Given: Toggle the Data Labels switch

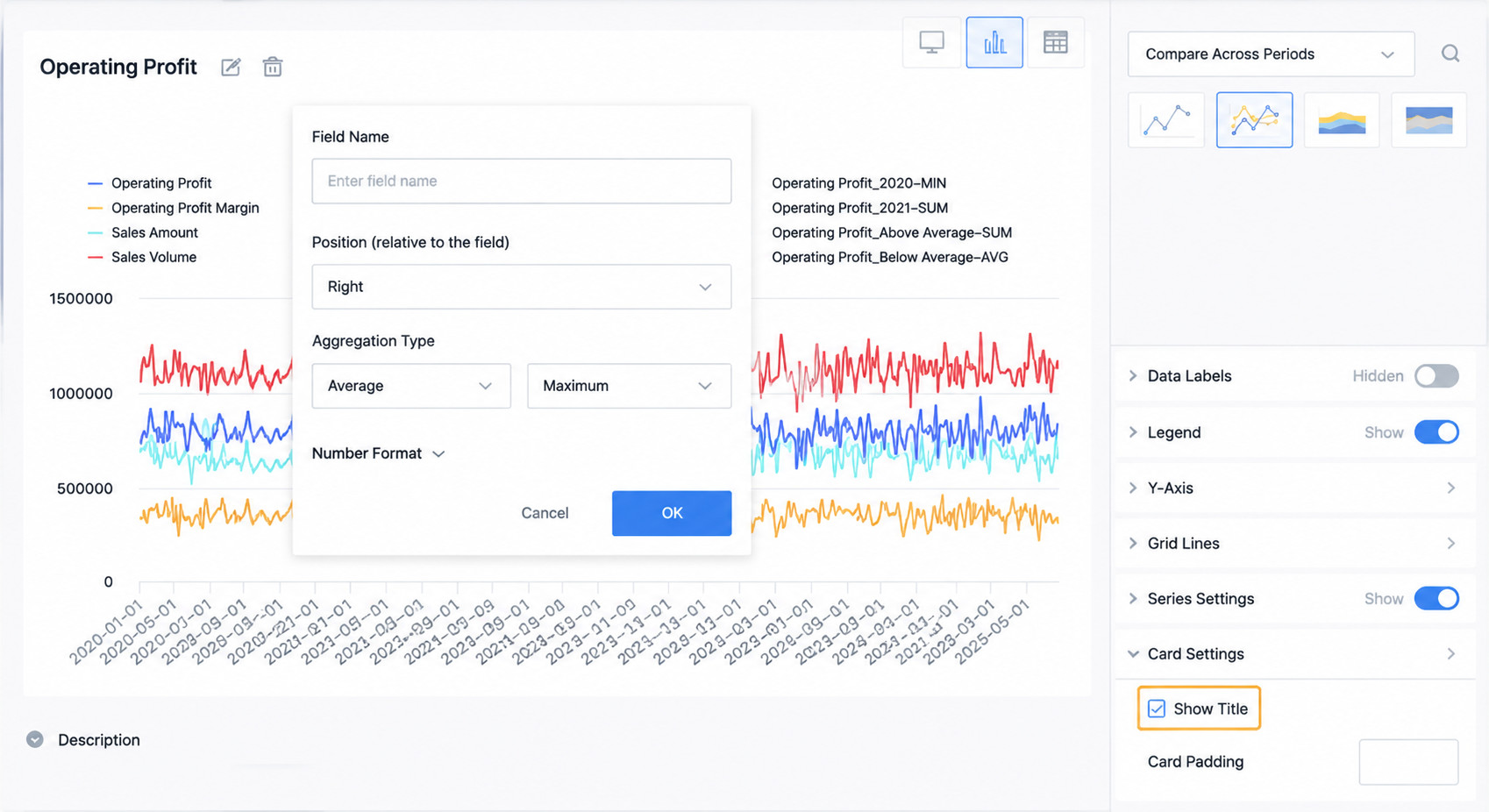Looking at the screenshot, I should pyautogui.click(x=1436, y=376).
